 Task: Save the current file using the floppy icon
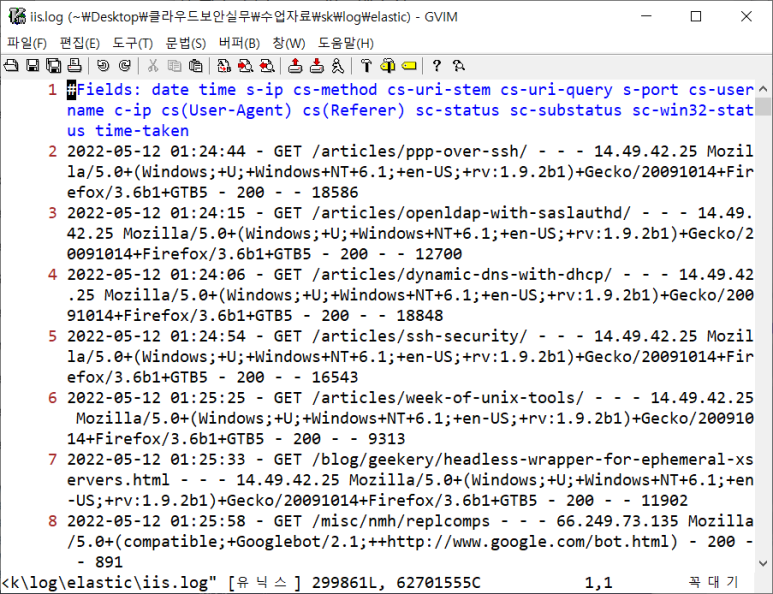[x=33, y=66]
